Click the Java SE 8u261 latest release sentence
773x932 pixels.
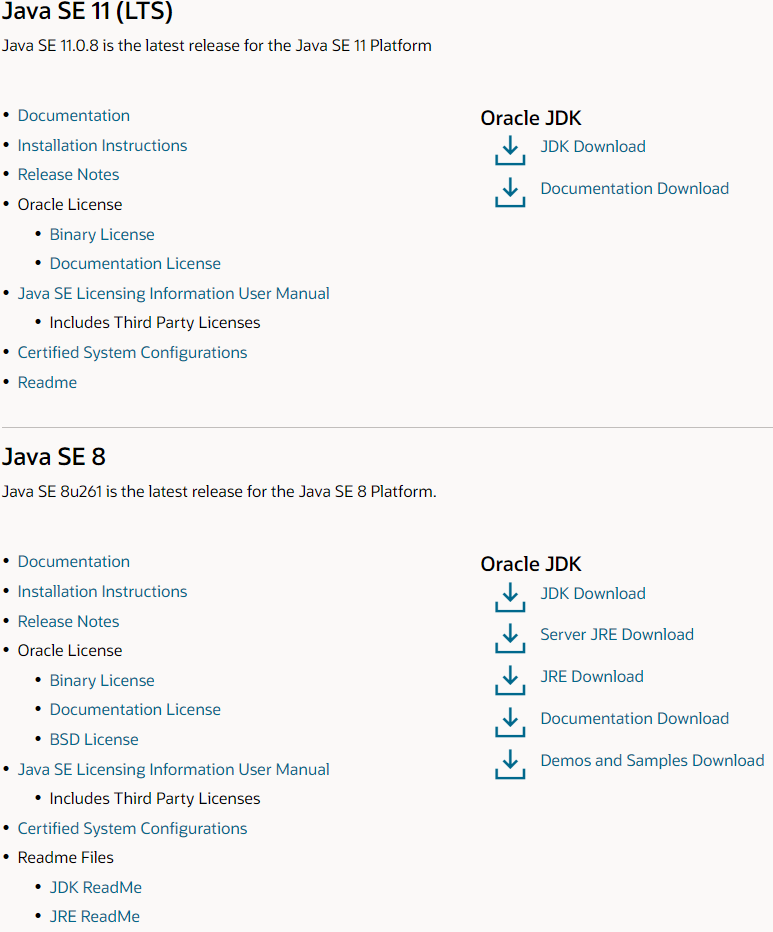click(219, 492)
